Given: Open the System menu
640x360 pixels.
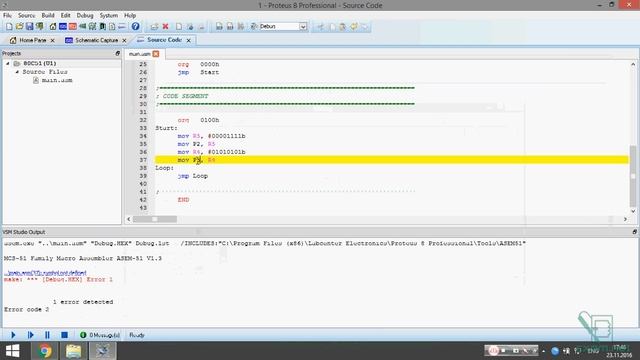Looking at the screenshot, I should pyautogui.click(x=109, y=16).
